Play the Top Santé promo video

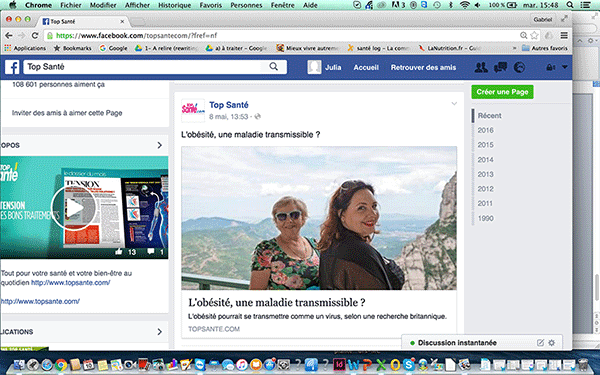click(74, 208)
